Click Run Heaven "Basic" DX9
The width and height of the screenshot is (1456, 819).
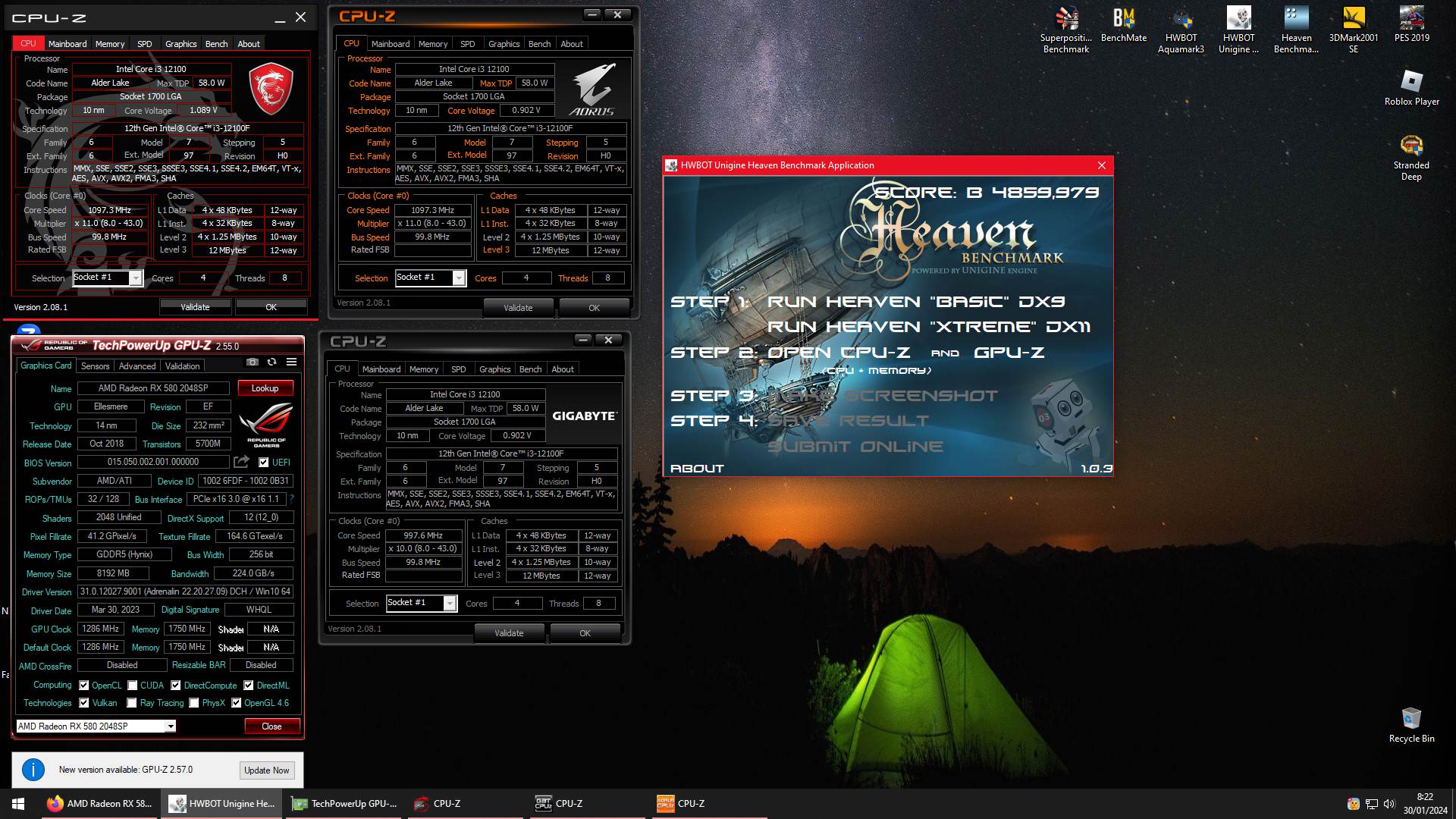point(916,302)
